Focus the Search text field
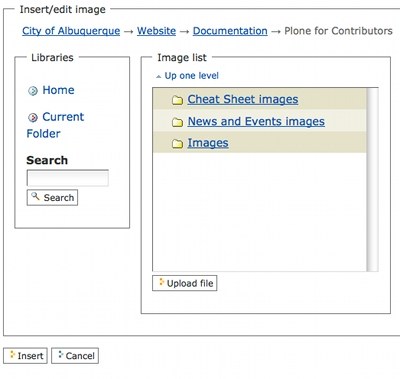This screenshot has width=400, height=379. coord(68,178)
